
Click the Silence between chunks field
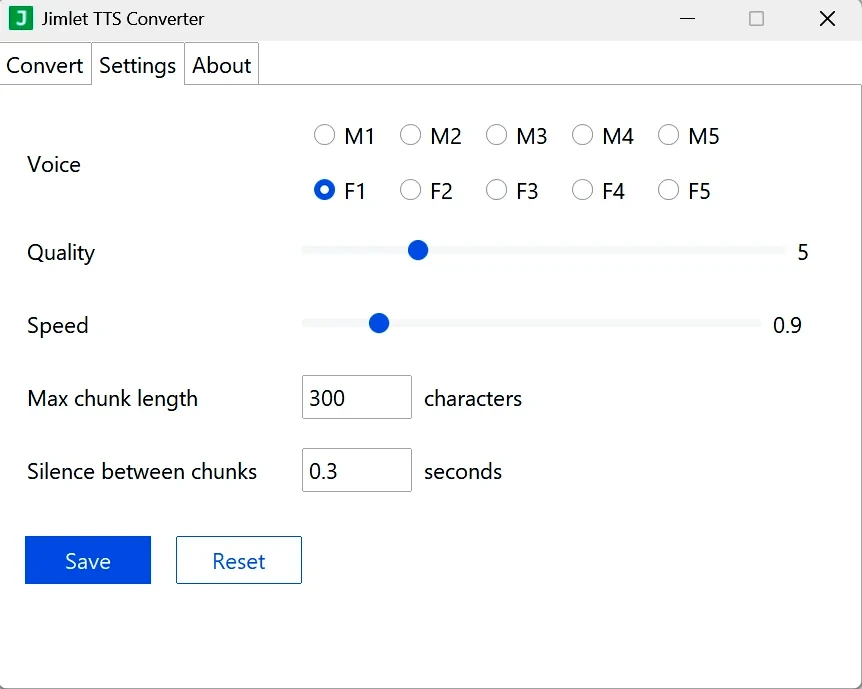click(x=356, y=470)
